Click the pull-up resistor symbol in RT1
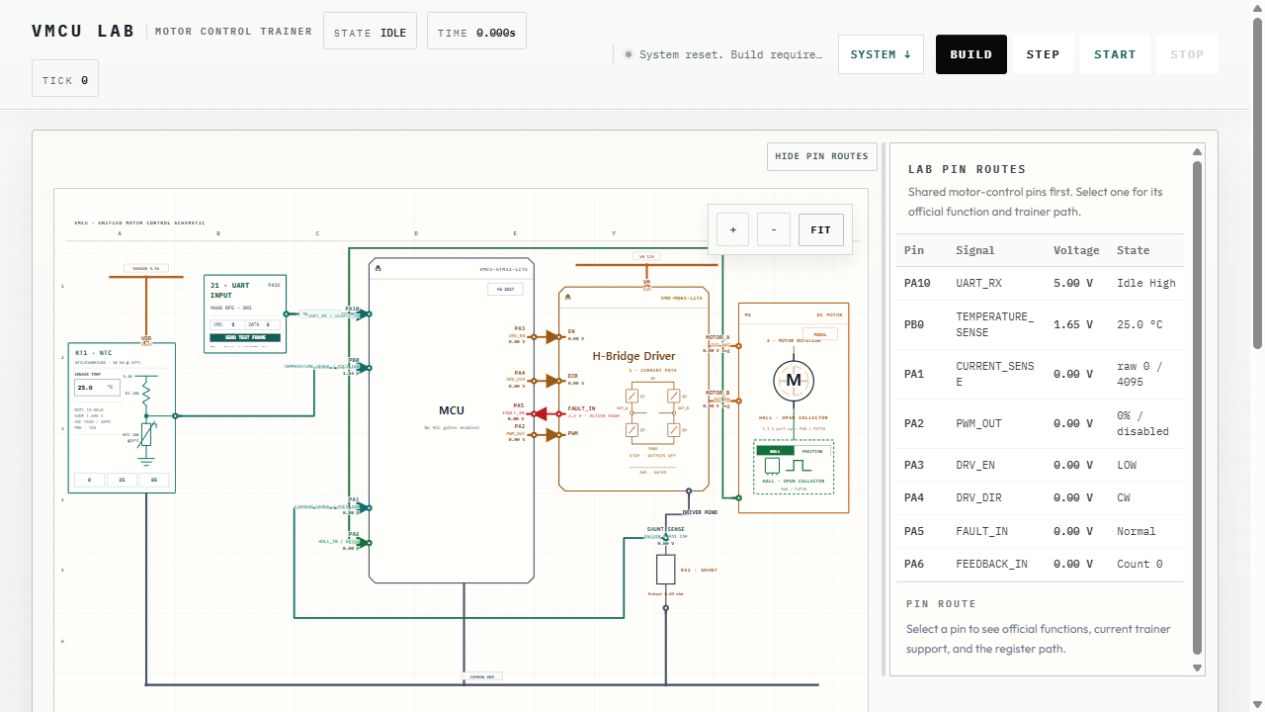Screen dimensions: 1265x712 click(x=147, y=395)
